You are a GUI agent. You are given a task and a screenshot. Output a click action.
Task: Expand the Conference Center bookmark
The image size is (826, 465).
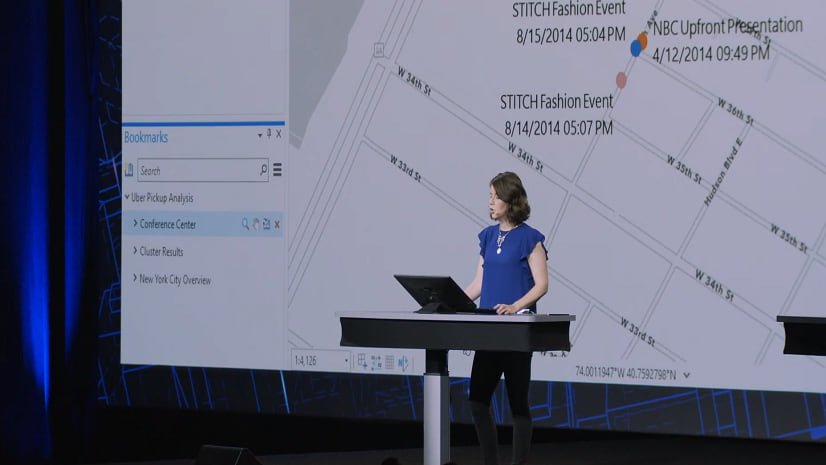coord(135,223)
